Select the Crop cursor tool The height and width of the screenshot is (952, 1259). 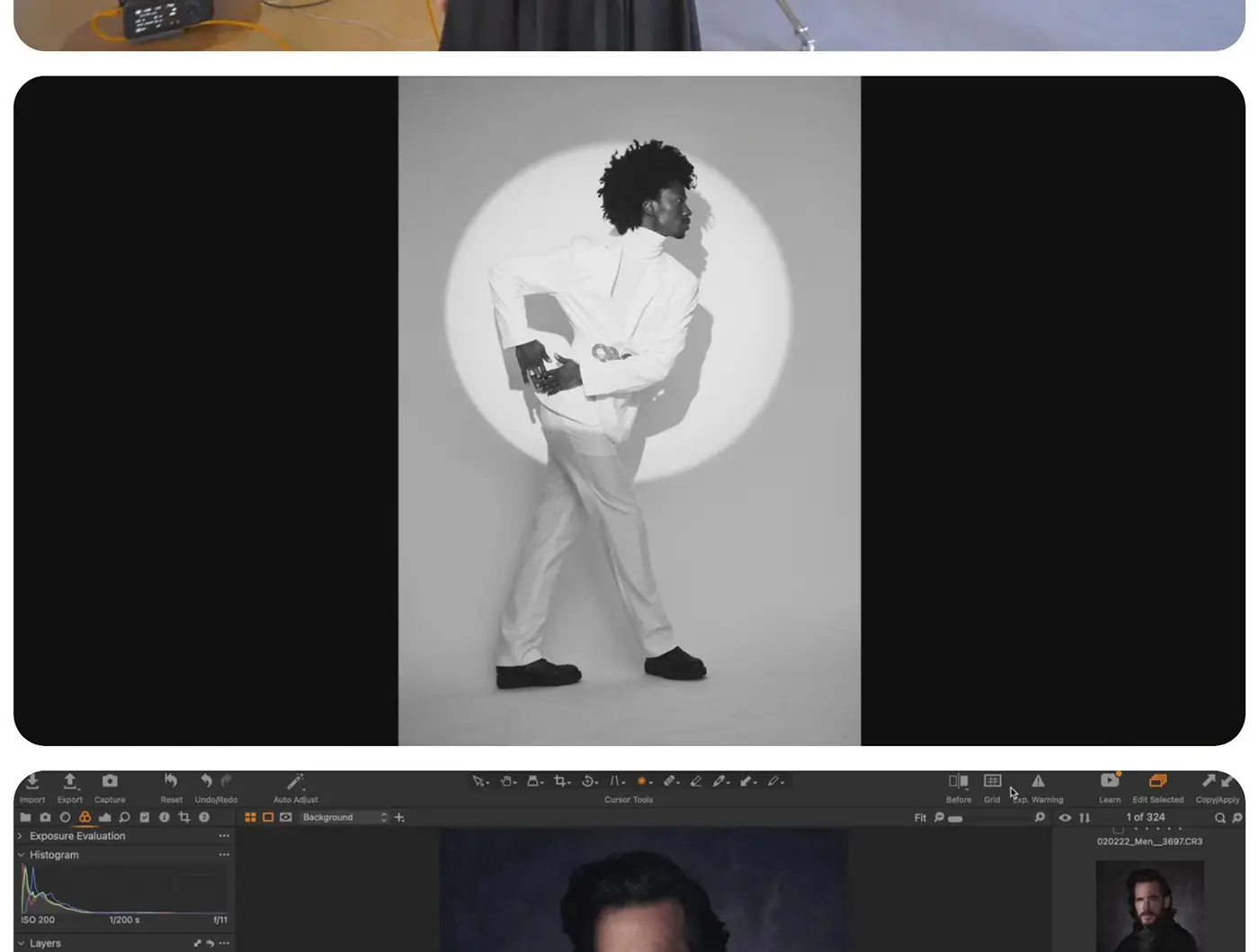[561, 781]
